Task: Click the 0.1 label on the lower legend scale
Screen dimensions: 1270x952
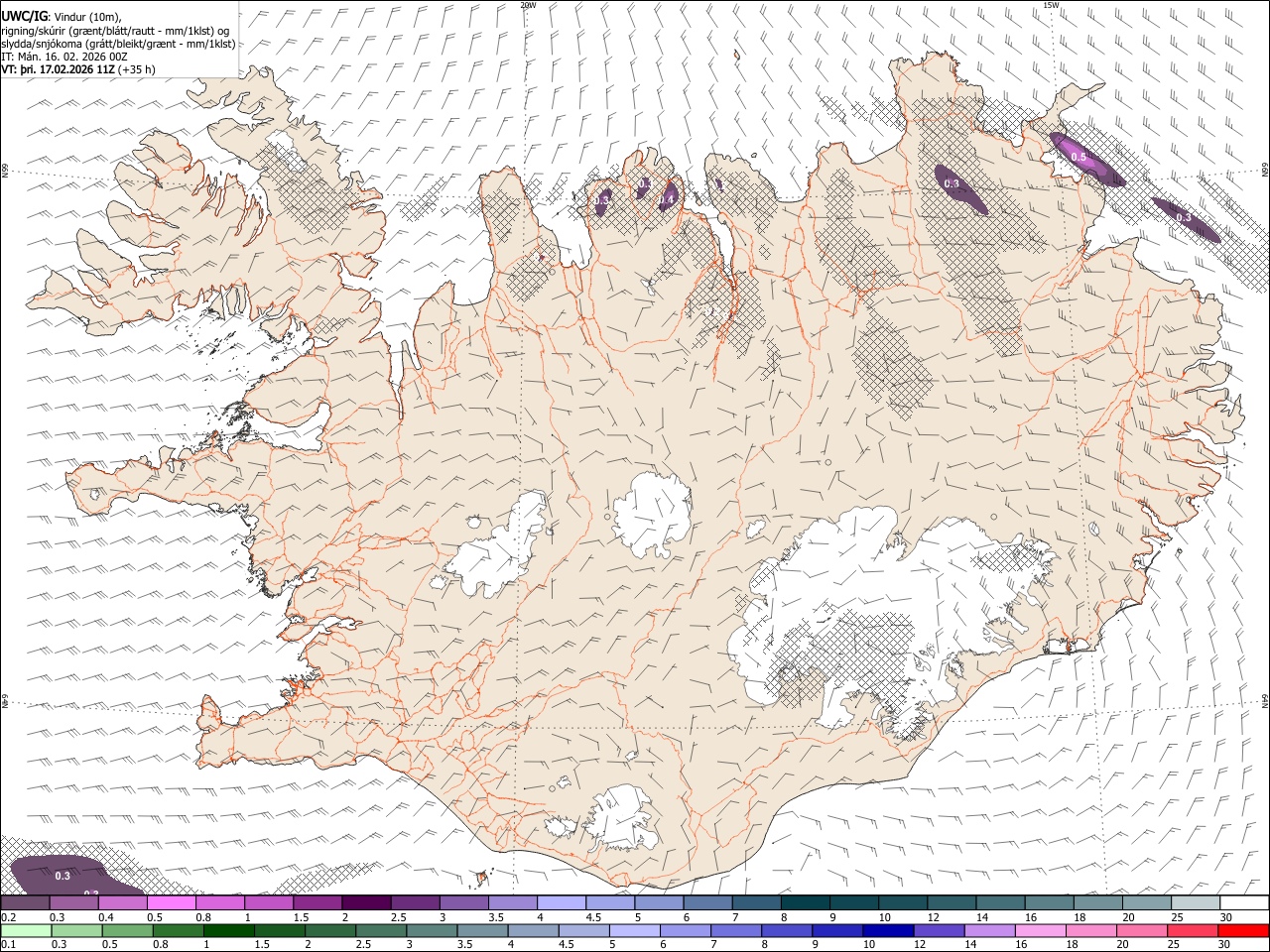Action: (x=8, y=944)
